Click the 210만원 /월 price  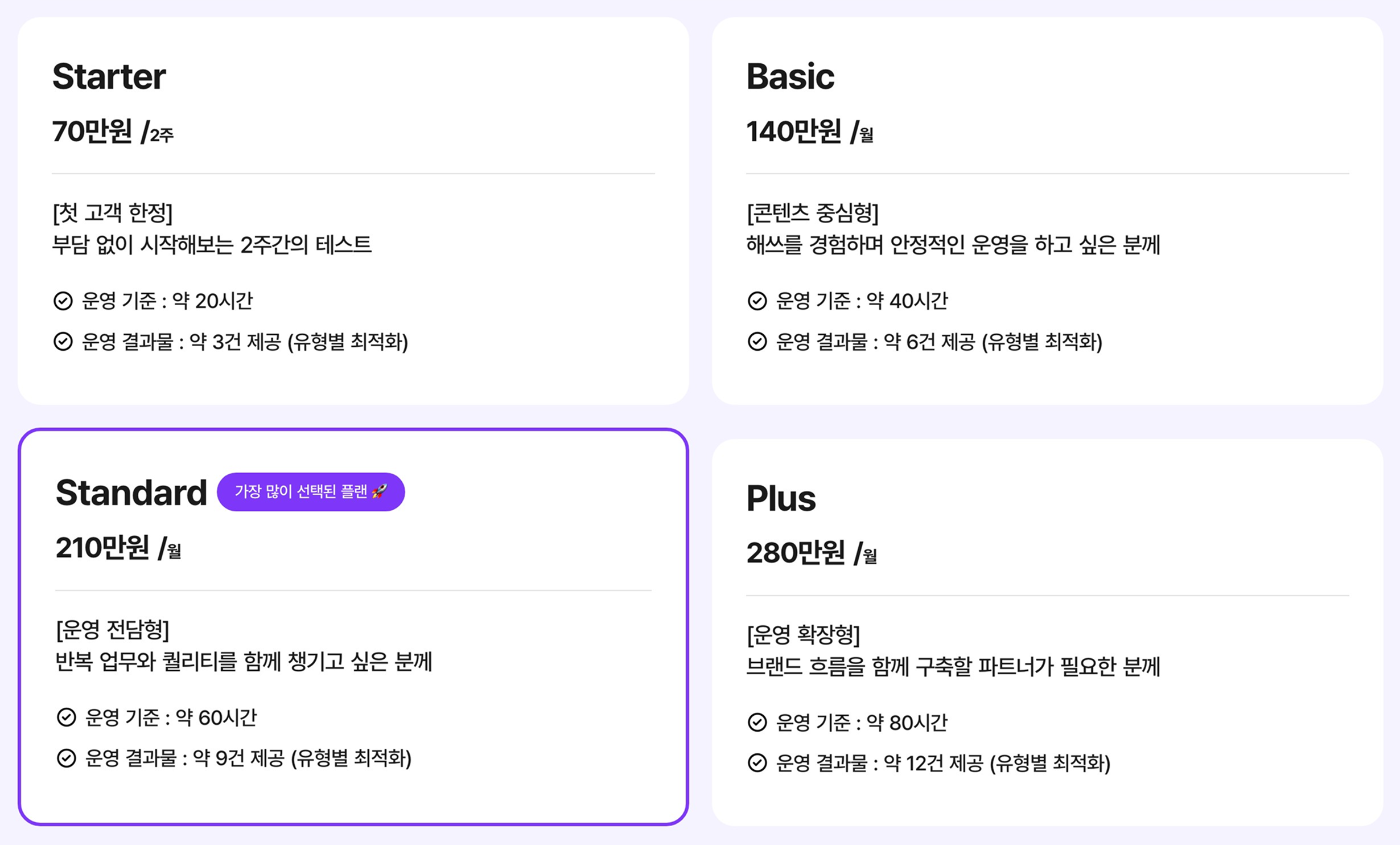click(x=118, y=548)
